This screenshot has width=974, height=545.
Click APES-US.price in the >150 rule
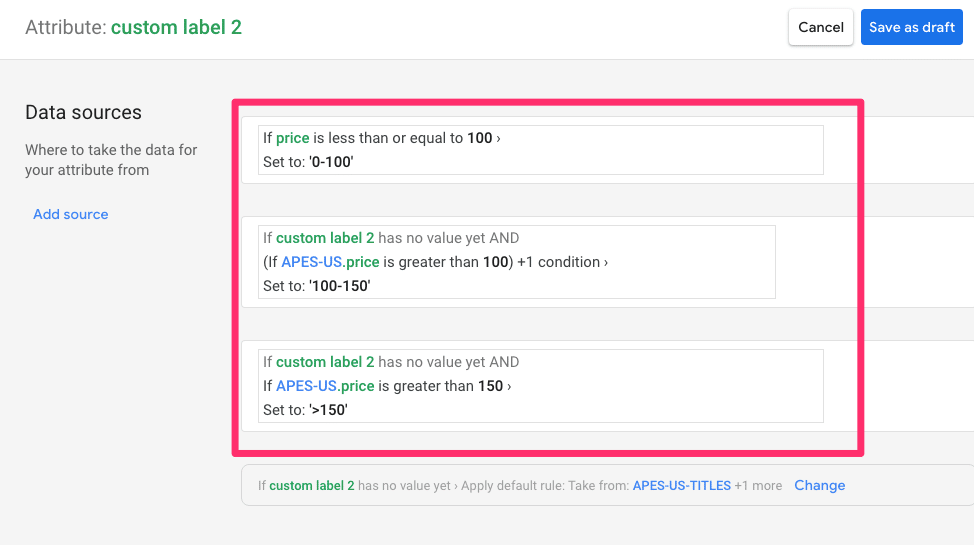point(325,386)
